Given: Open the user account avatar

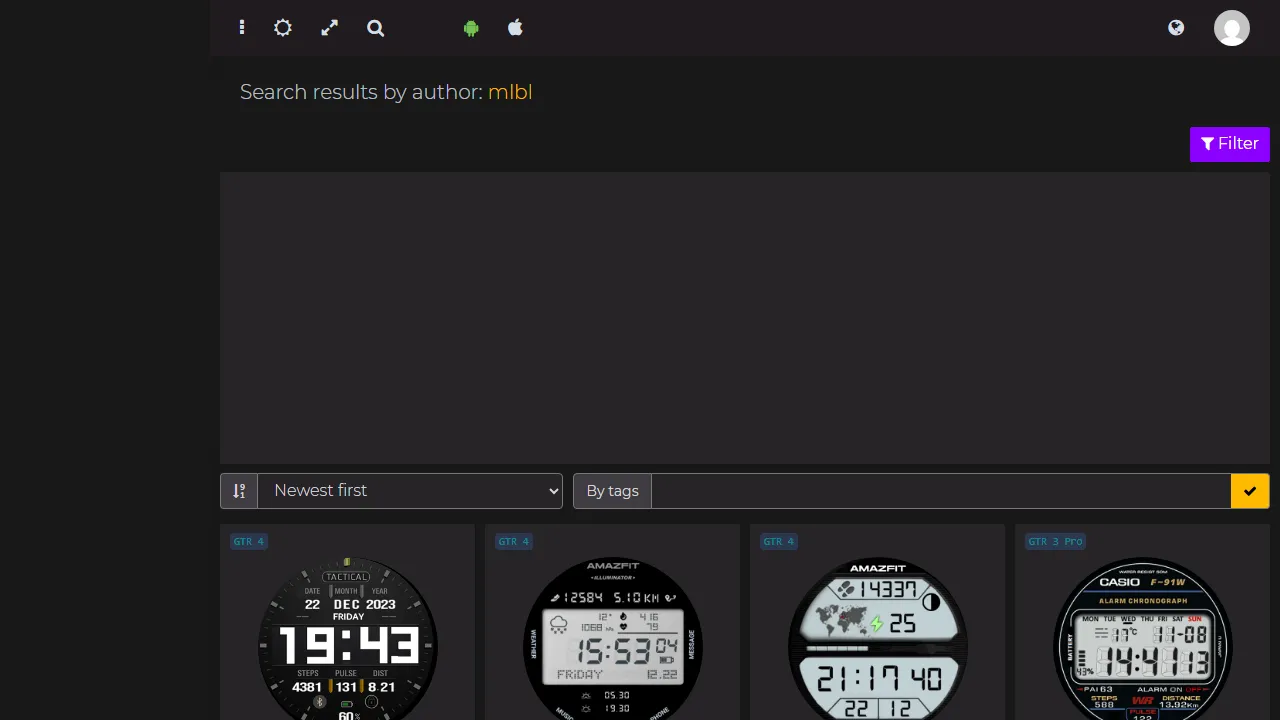Looking at the screenshot, I should click(x=1232, y=28).
